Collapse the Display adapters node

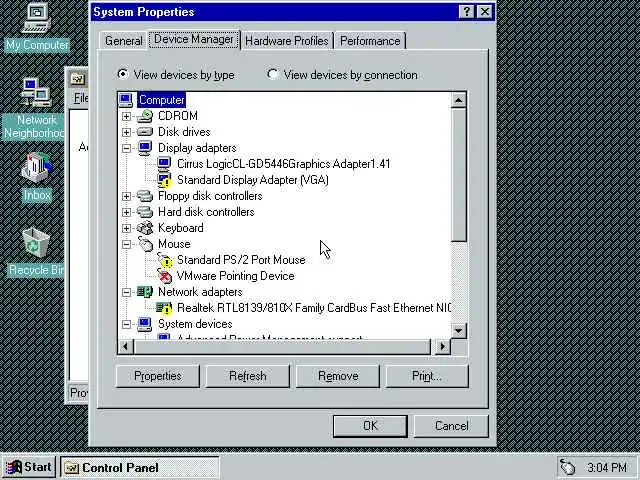click(x=127, y=148)
